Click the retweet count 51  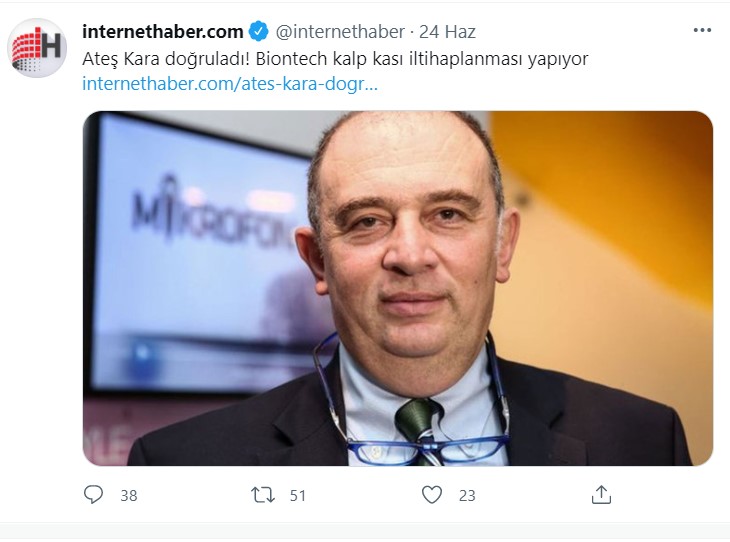coord(297,495)
